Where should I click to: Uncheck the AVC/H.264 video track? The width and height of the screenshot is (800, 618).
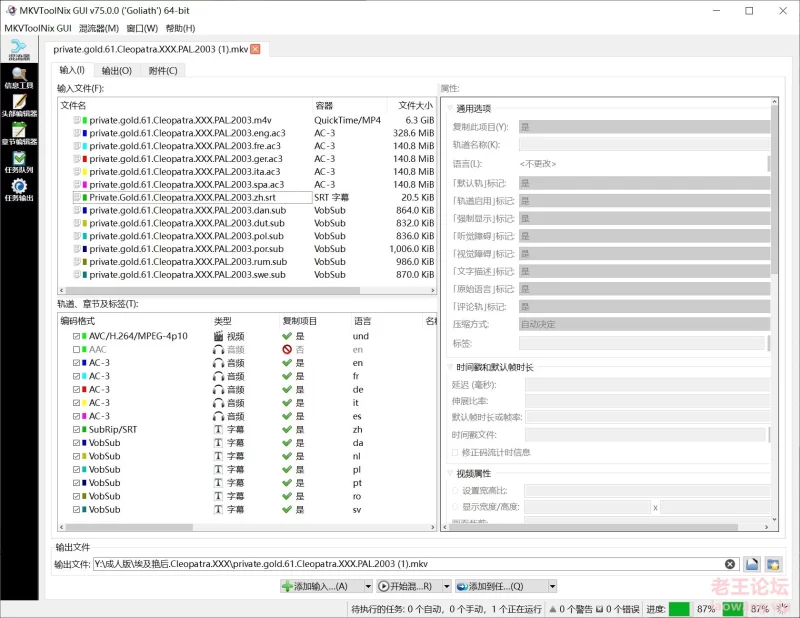[x=77, y=336]
